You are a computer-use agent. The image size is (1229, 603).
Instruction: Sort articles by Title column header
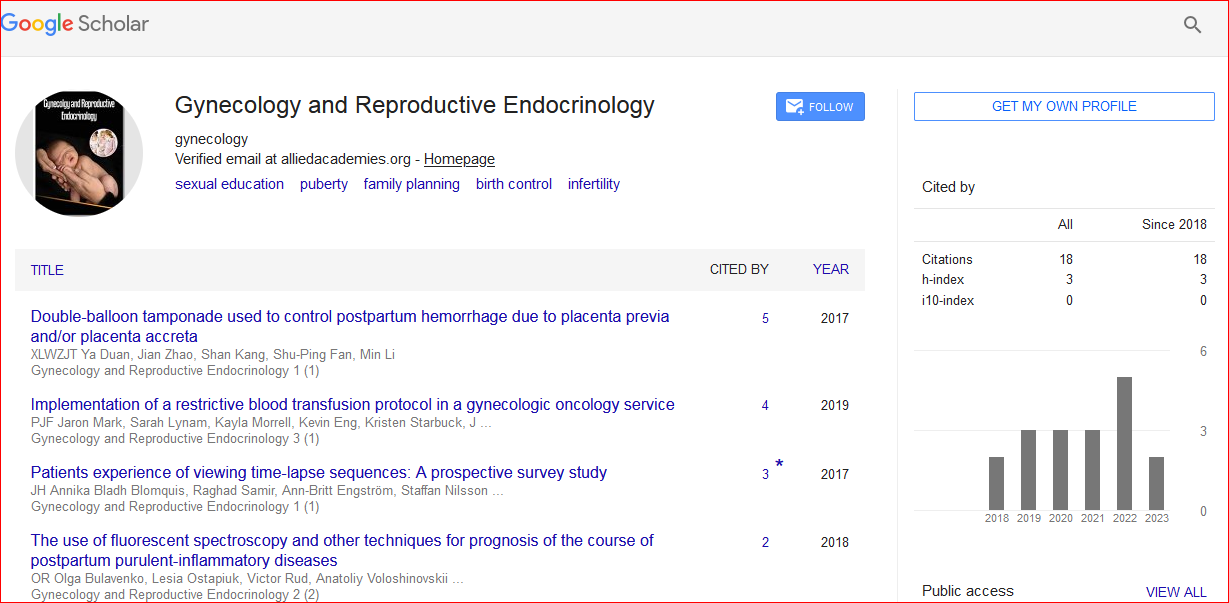pyautogui.click(x=47, y=270)
